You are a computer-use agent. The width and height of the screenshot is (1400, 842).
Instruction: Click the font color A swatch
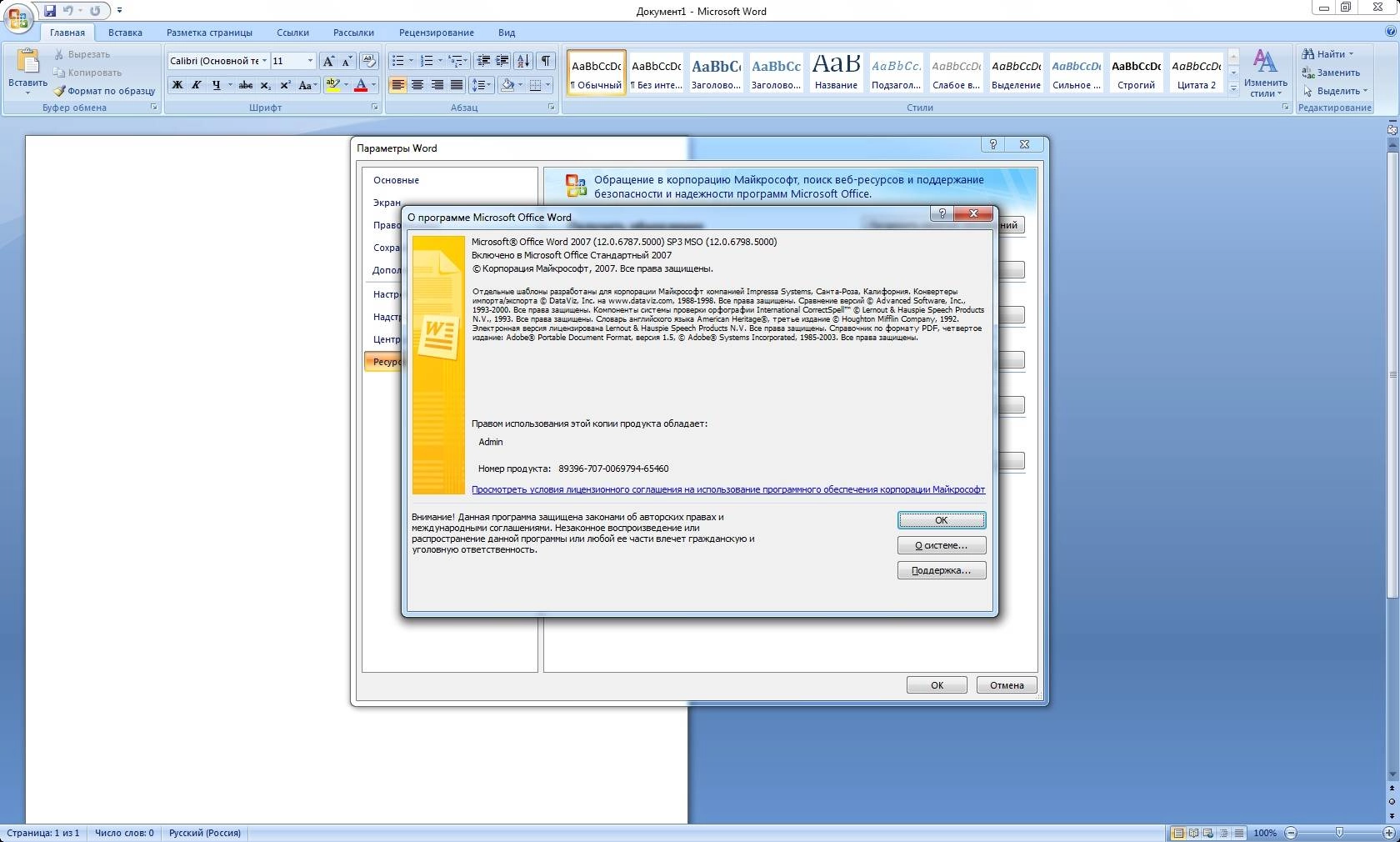[361, 85]
